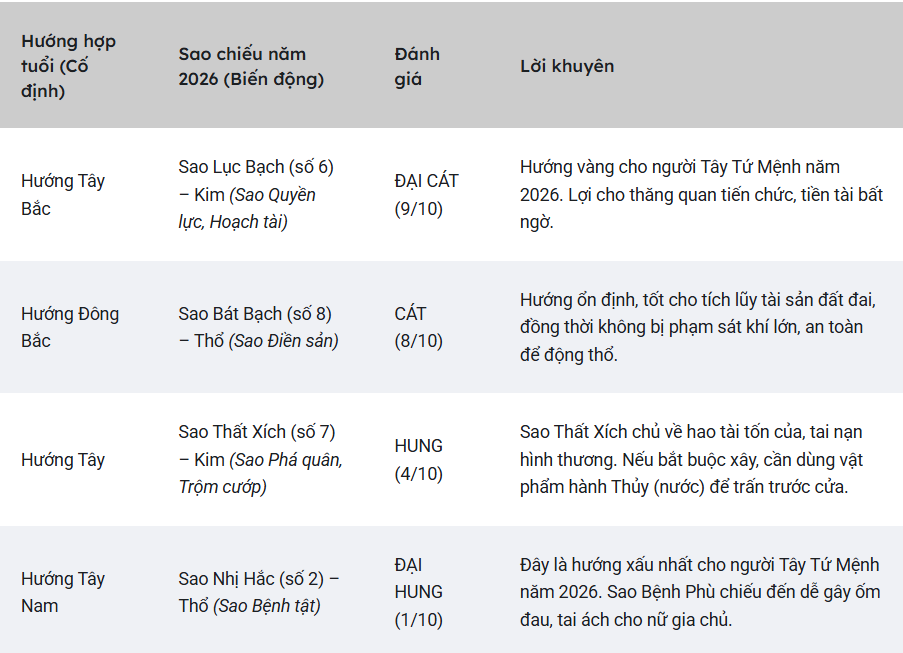Select the 'Hướng Tây' row cell
Screen dimensions: 903x653
point(63,460)
